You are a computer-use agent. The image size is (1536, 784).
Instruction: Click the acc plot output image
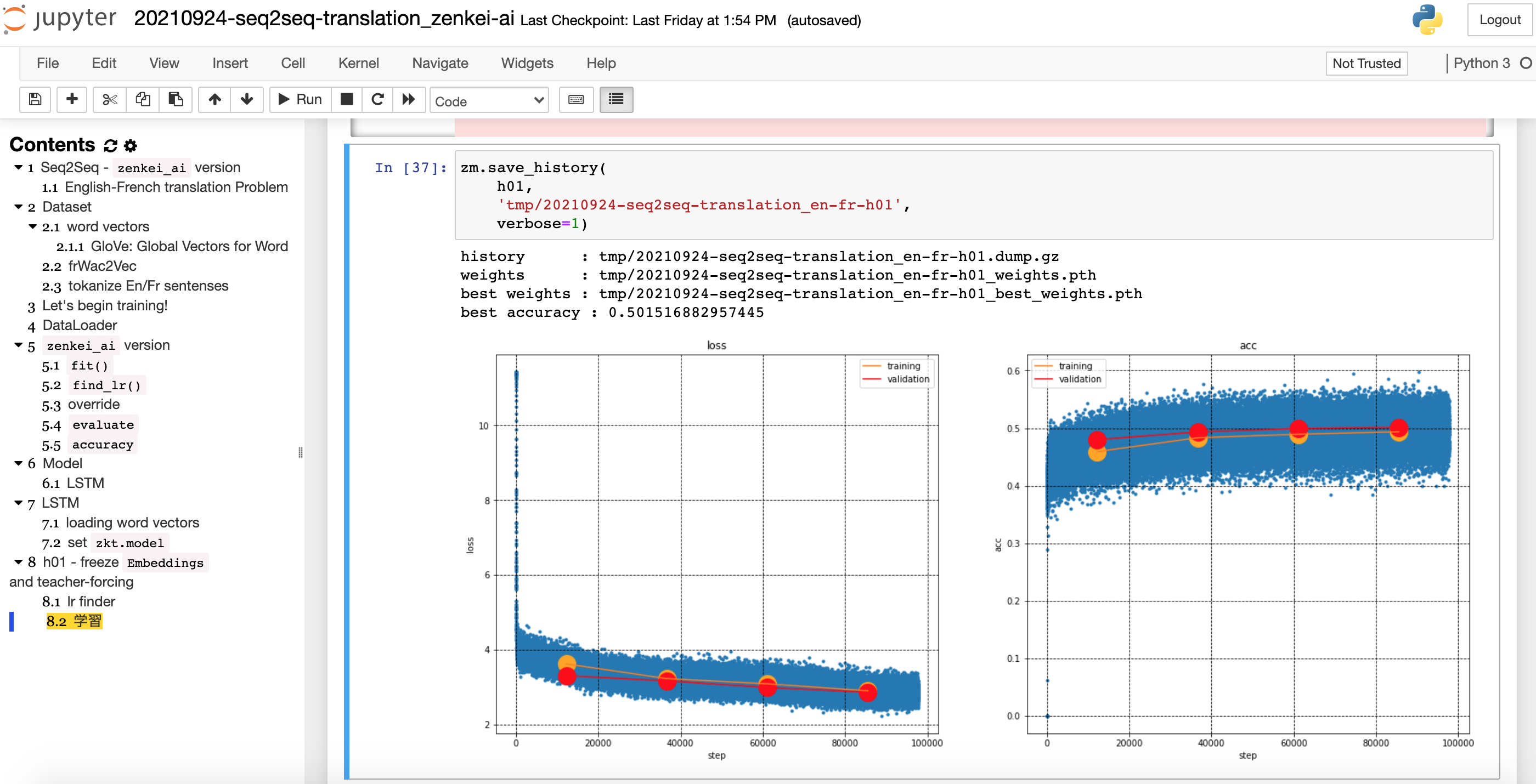[x=1234, y=550]
